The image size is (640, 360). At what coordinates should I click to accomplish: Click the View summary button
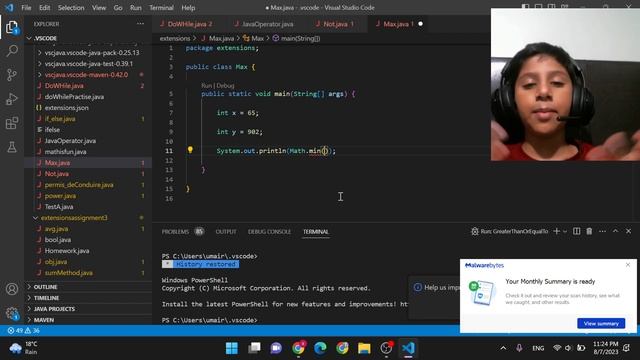coord(601,323)
